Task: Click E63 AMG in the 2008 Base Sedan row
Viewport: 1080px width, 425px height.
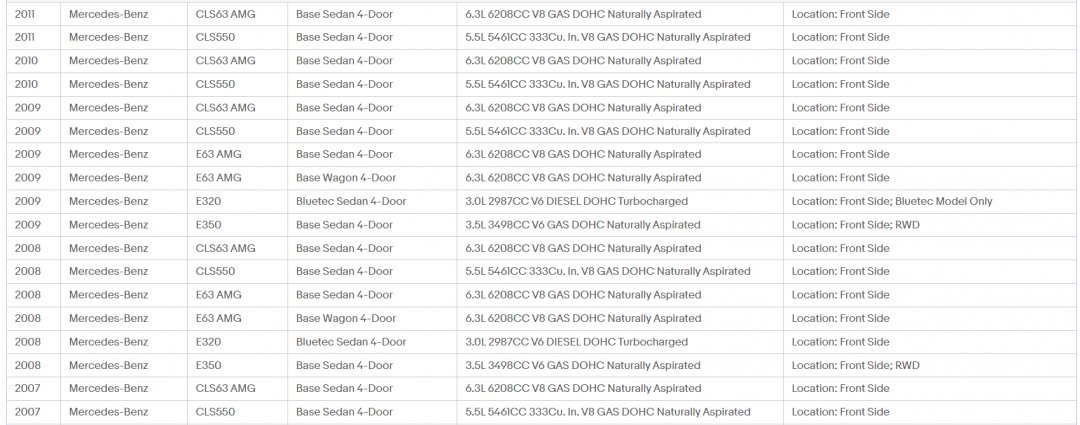Action: [x=218, y=295]
